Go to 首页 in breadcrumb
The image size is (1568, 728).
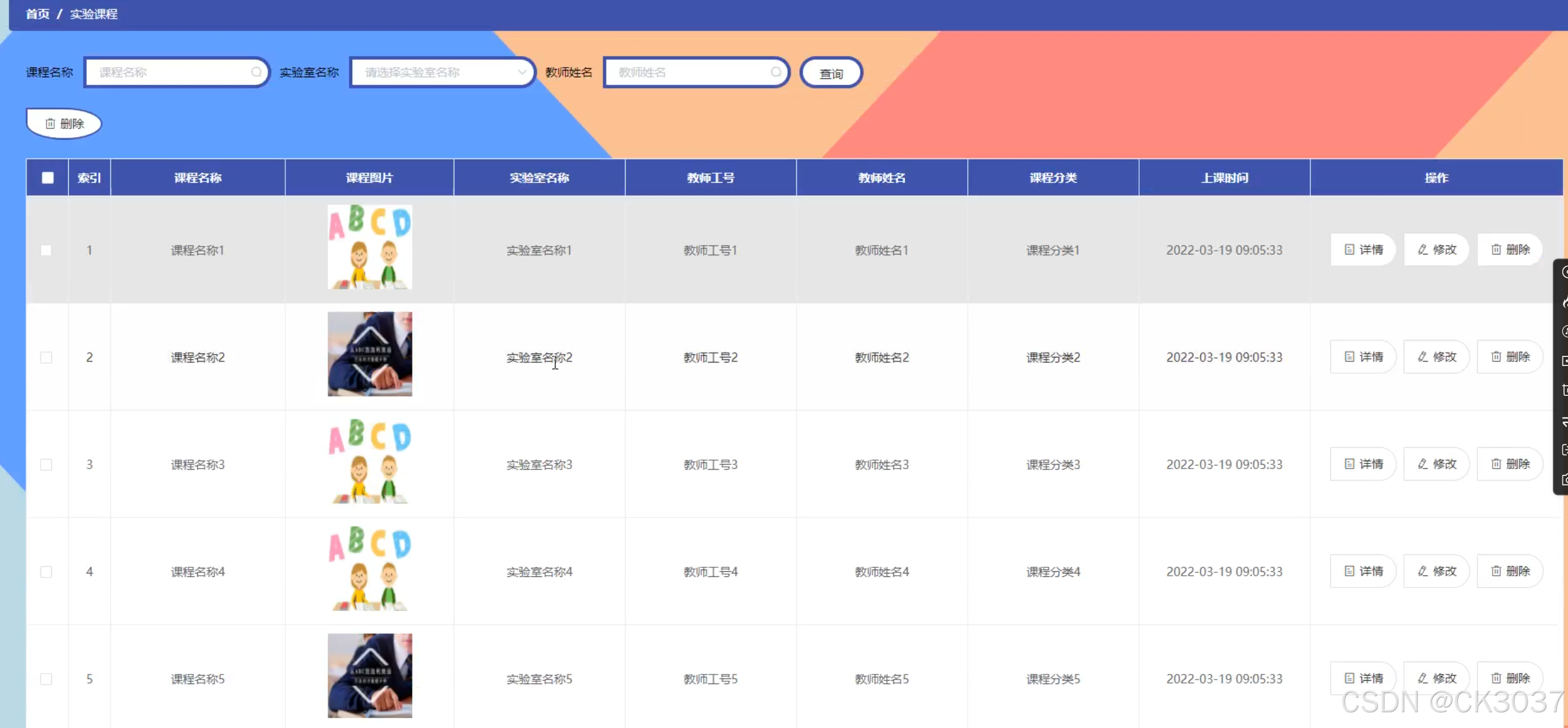pos(37,14)
